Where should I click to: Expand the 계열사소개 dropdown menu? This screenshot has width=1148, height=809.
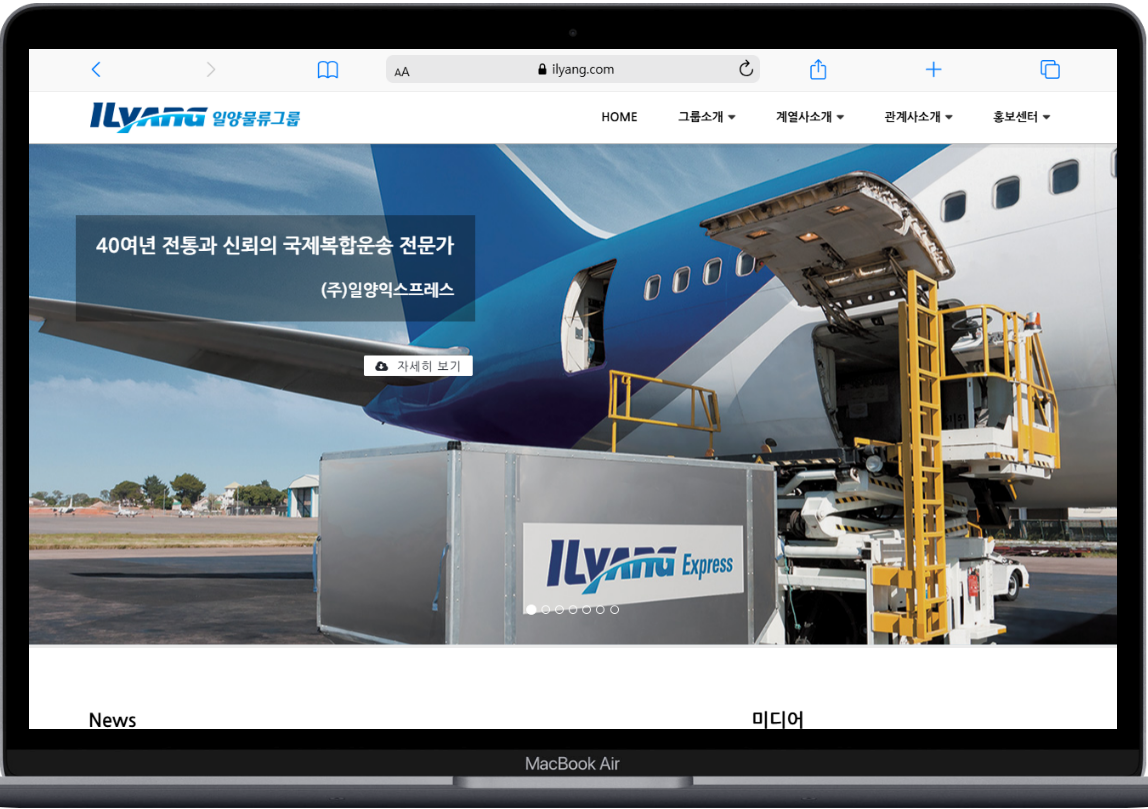[x=809, y=117]
